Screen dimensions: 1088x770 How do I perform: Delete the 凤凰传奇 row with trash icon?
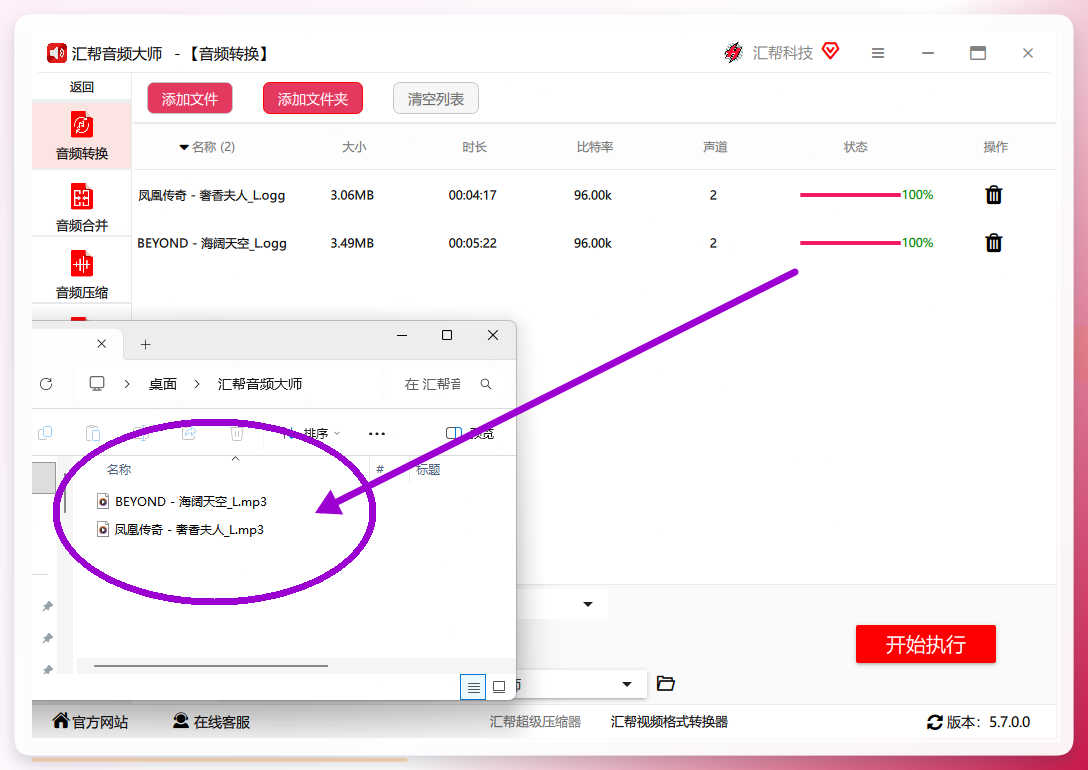point(994,195)
